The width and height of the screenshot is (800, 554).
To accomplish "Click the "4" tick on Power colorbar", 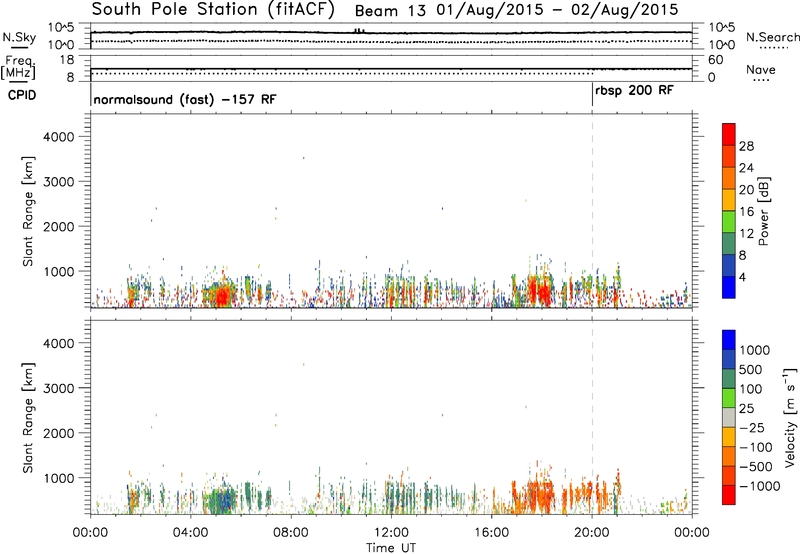I will point(743,278).
